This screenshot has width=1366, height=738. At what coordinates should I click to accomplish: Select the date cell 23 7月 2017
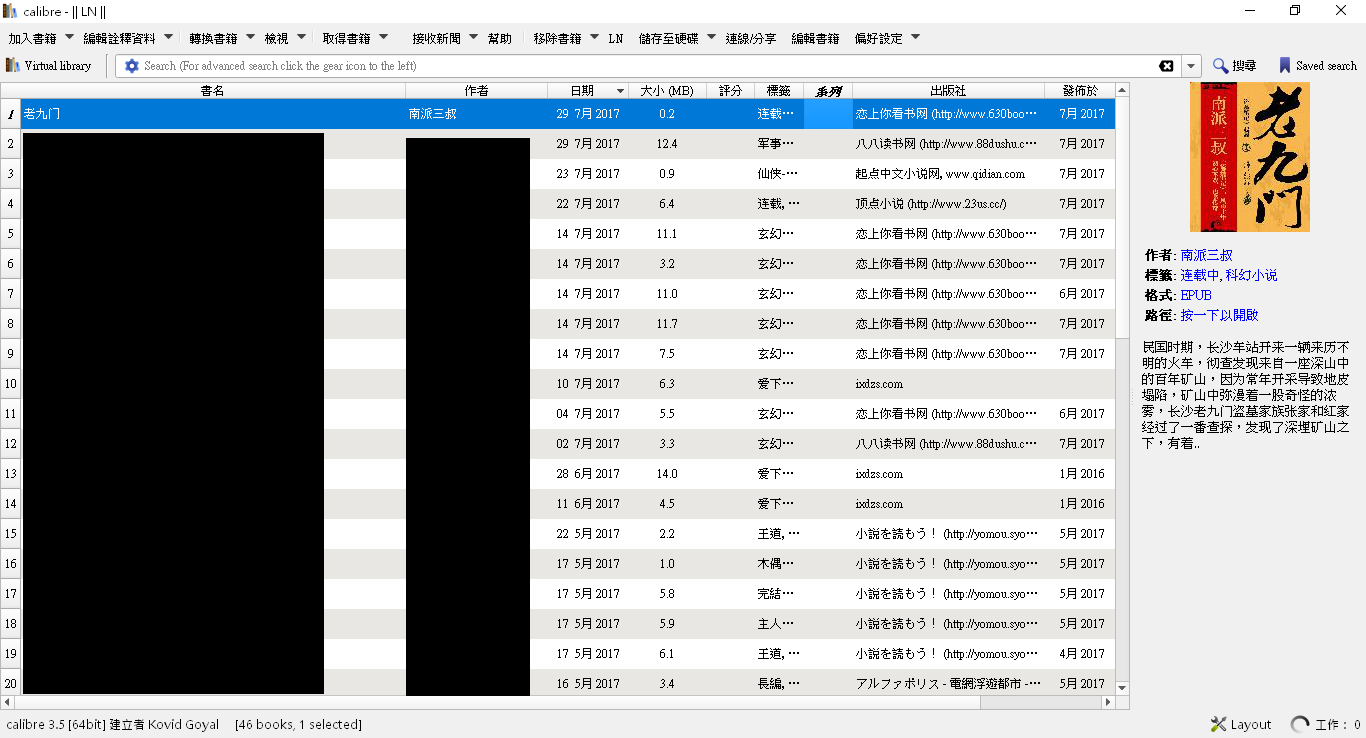click(x=588, y=174)
